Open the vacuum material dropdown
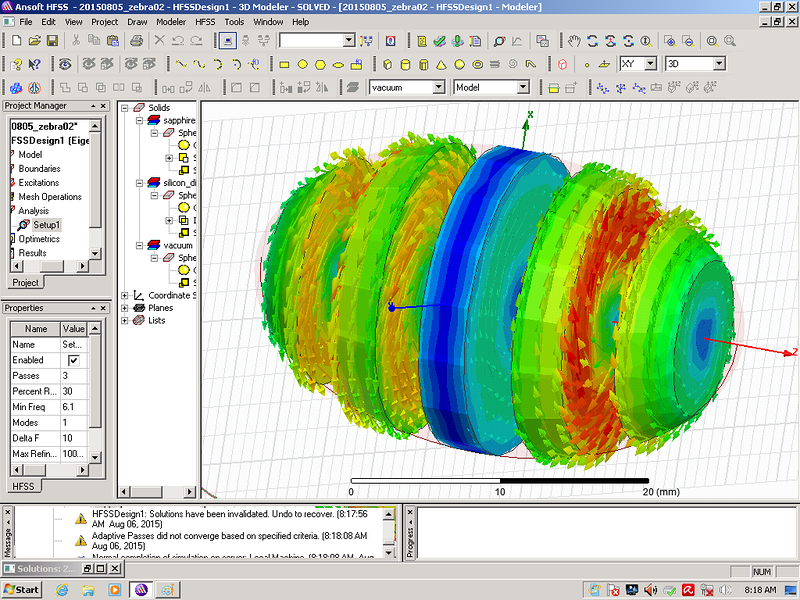 [439, 88]
